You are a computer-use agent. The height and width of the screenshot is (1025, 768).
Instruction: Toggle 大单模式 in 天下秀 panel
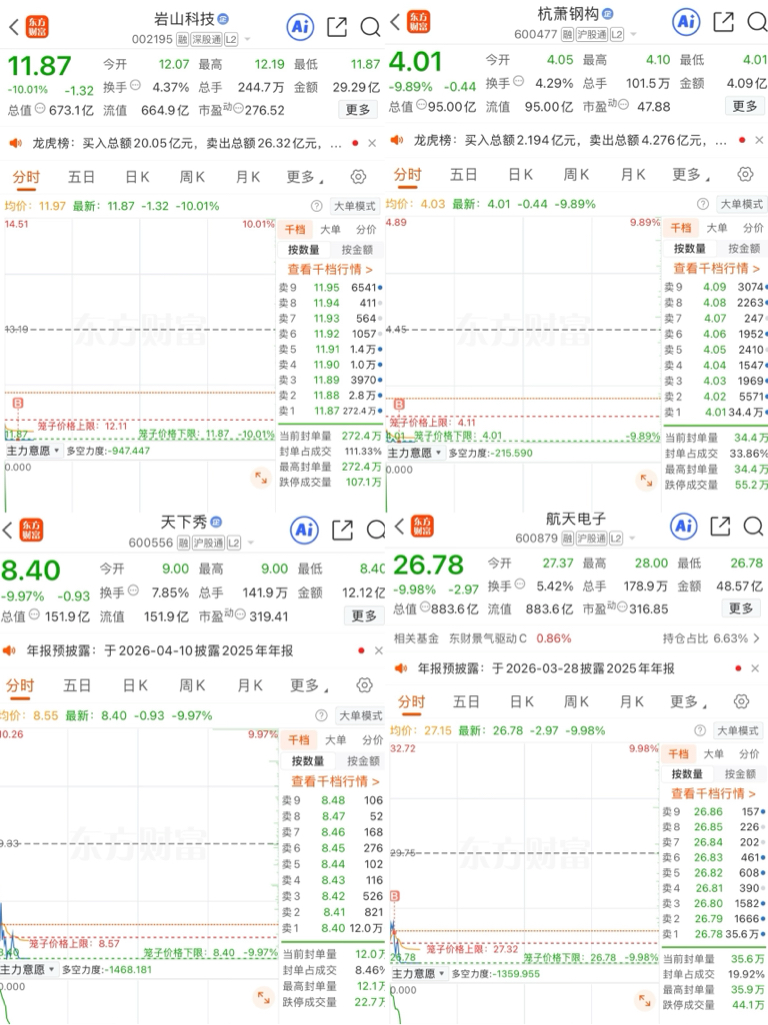(360, 715)
